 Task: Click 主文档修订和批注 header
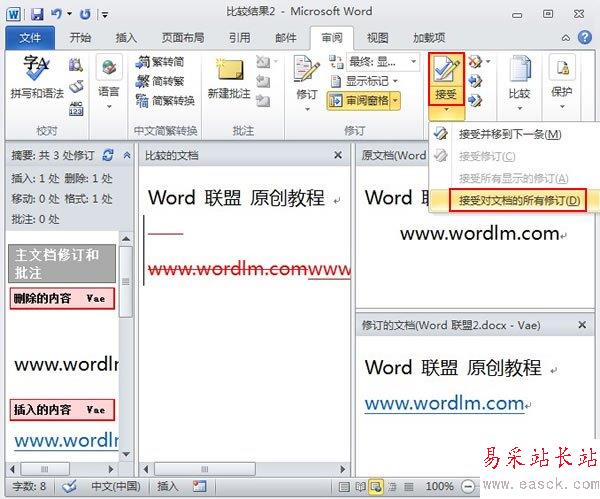tap(62, 264)
